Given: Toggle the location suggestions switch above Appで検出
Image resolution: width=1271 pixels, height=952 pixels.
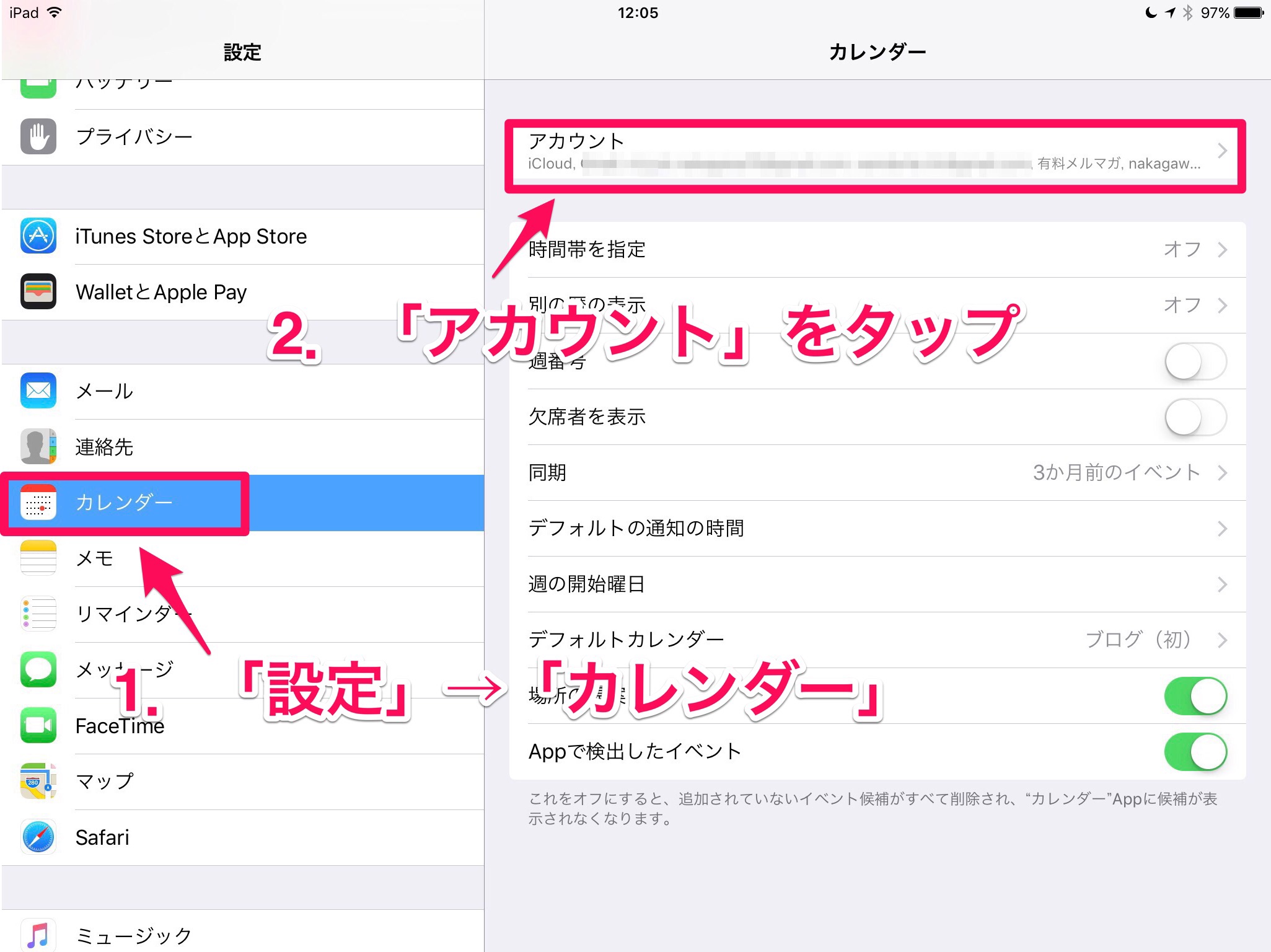Looking at the screenshot, I should tap(1195, 696).
